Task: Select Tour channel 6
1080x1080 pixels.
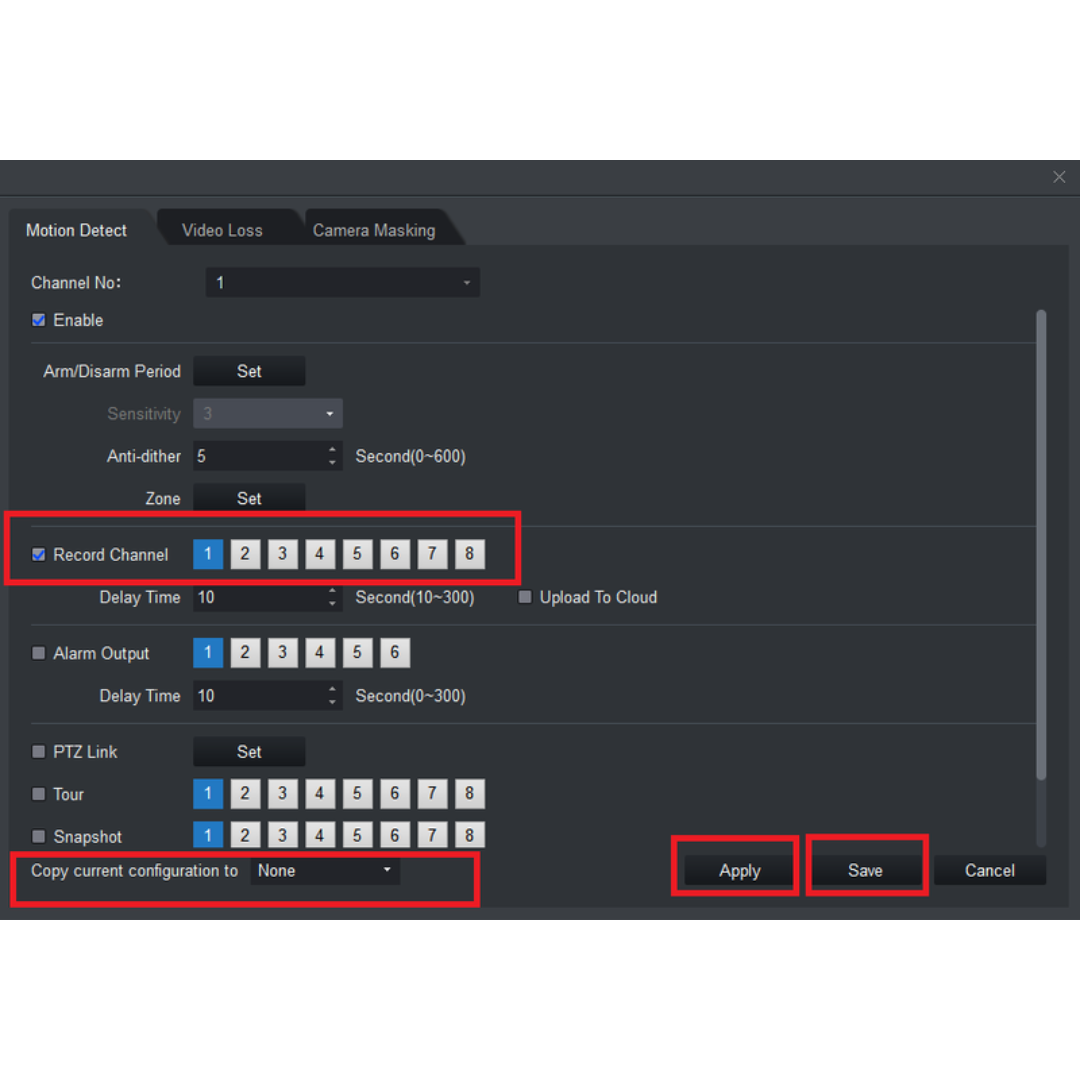Action: [x=395, y=794]
